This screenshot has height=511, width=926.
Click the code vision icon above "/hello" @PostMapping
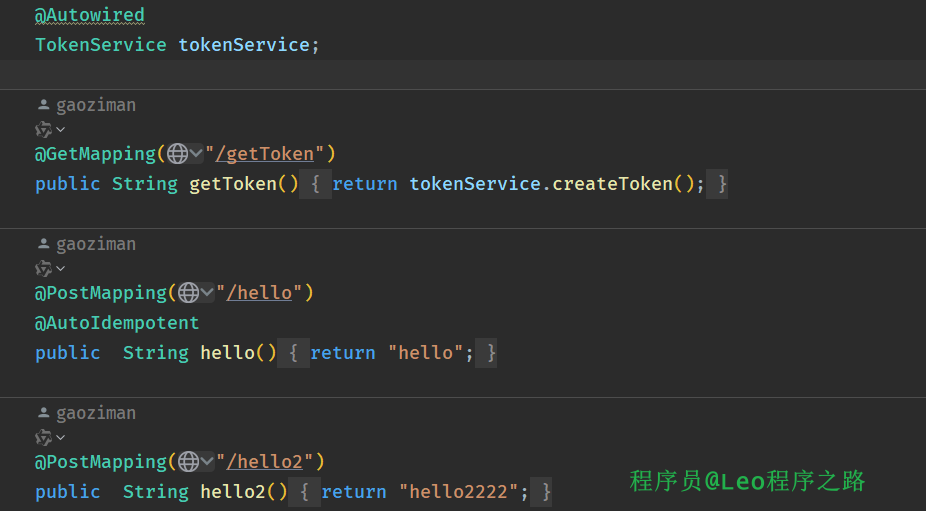(x=44, y=268)
